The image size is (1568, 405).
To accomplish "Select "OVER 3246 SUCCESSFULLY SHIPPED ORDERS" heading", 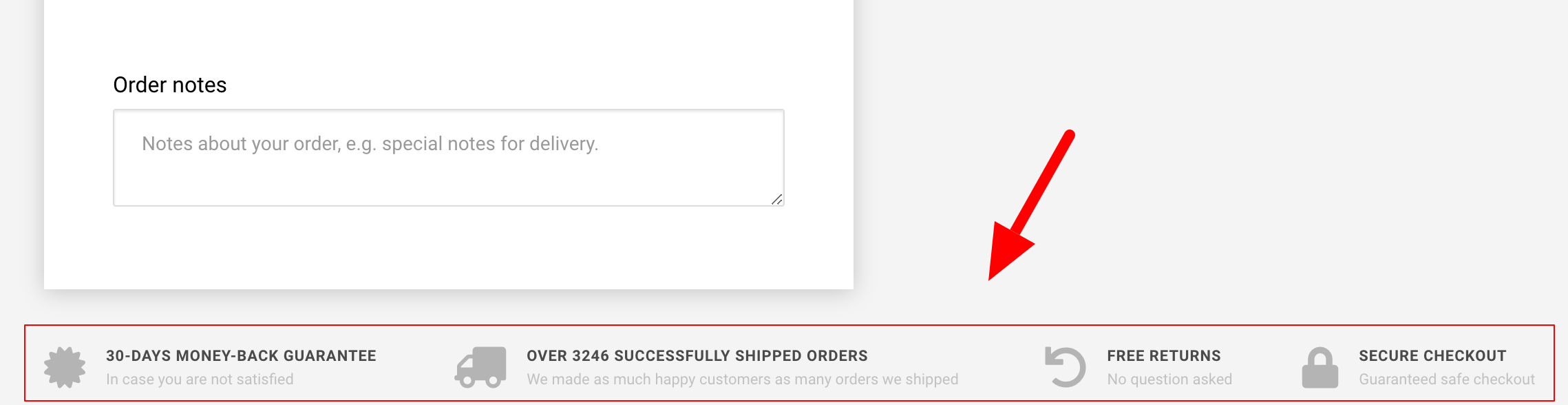I will tap(697, 356).
